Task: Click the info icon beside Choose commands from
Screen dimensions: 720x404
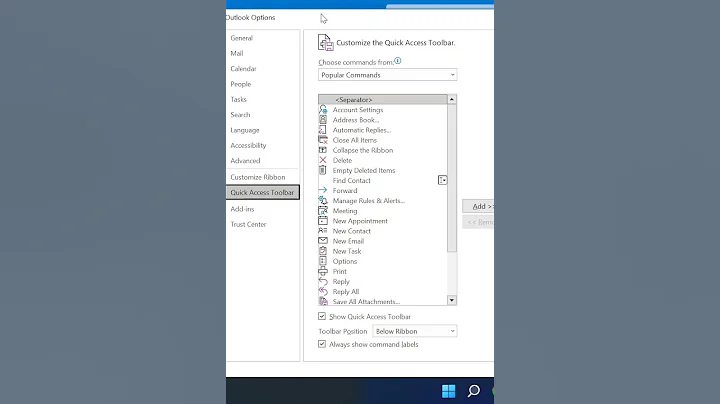Action: click(x=398, y=61)
